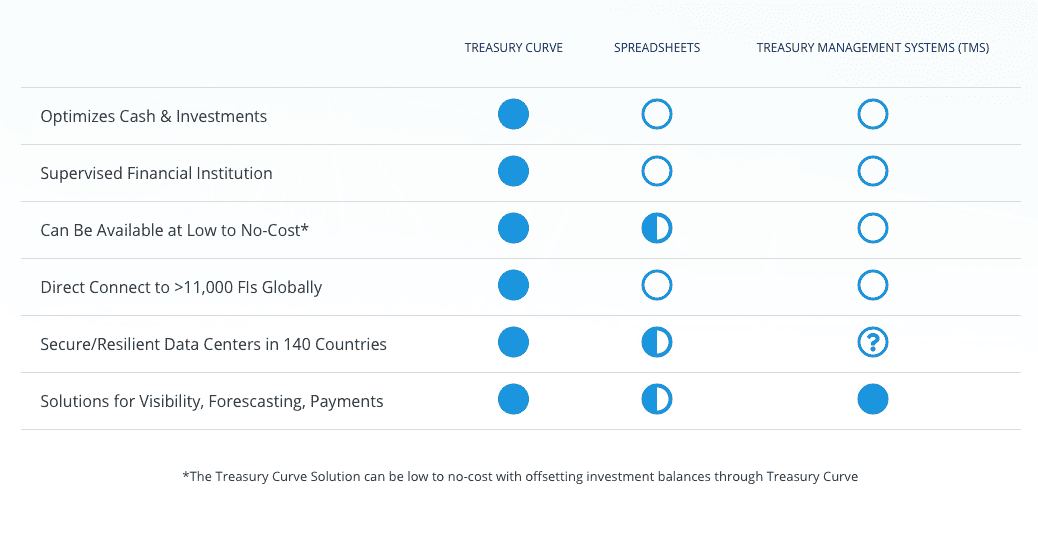Click TMS question mark icon for Data Centers

coord(873,342)
